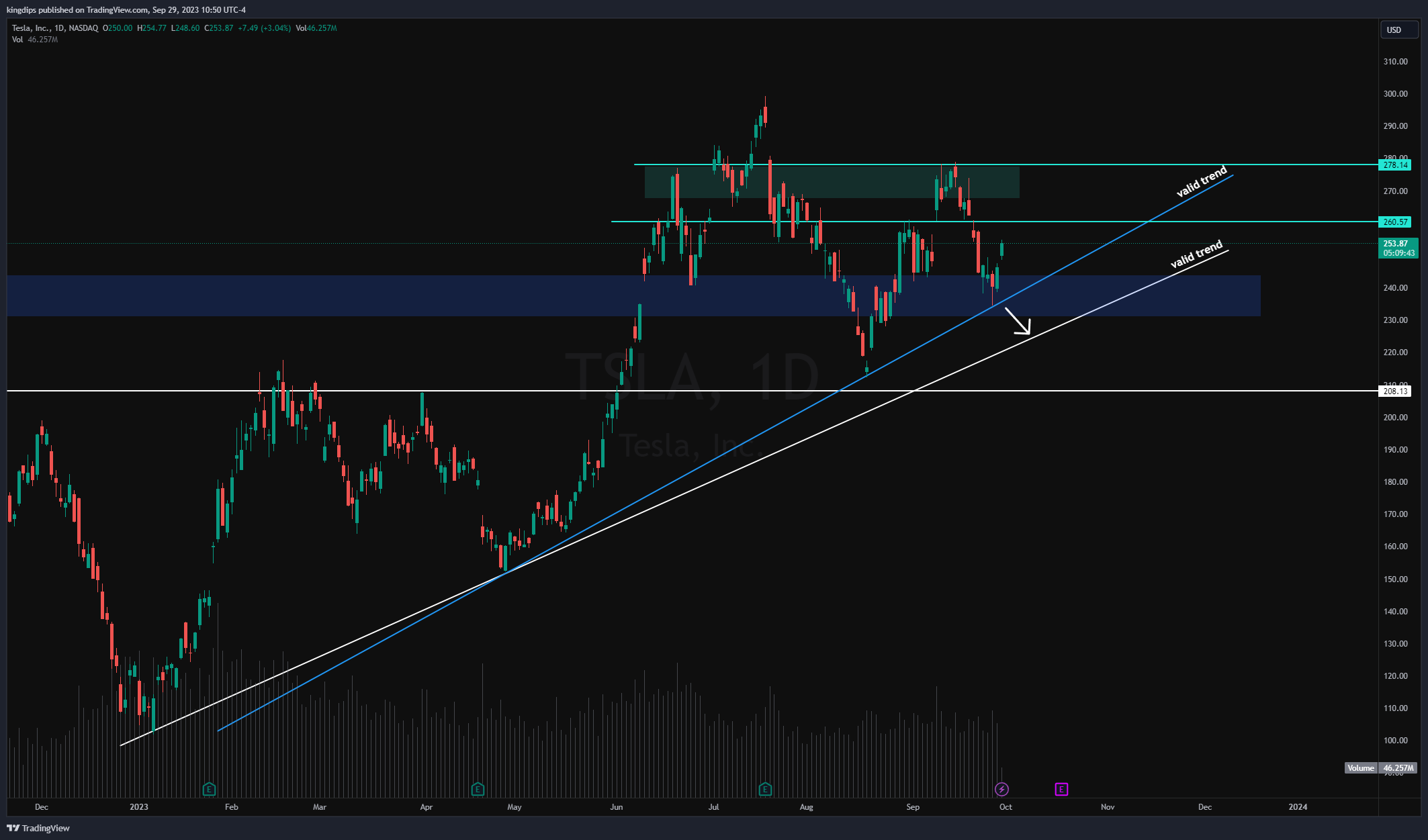
Task: Click the Apr label on the time axis
Action: 426,807
